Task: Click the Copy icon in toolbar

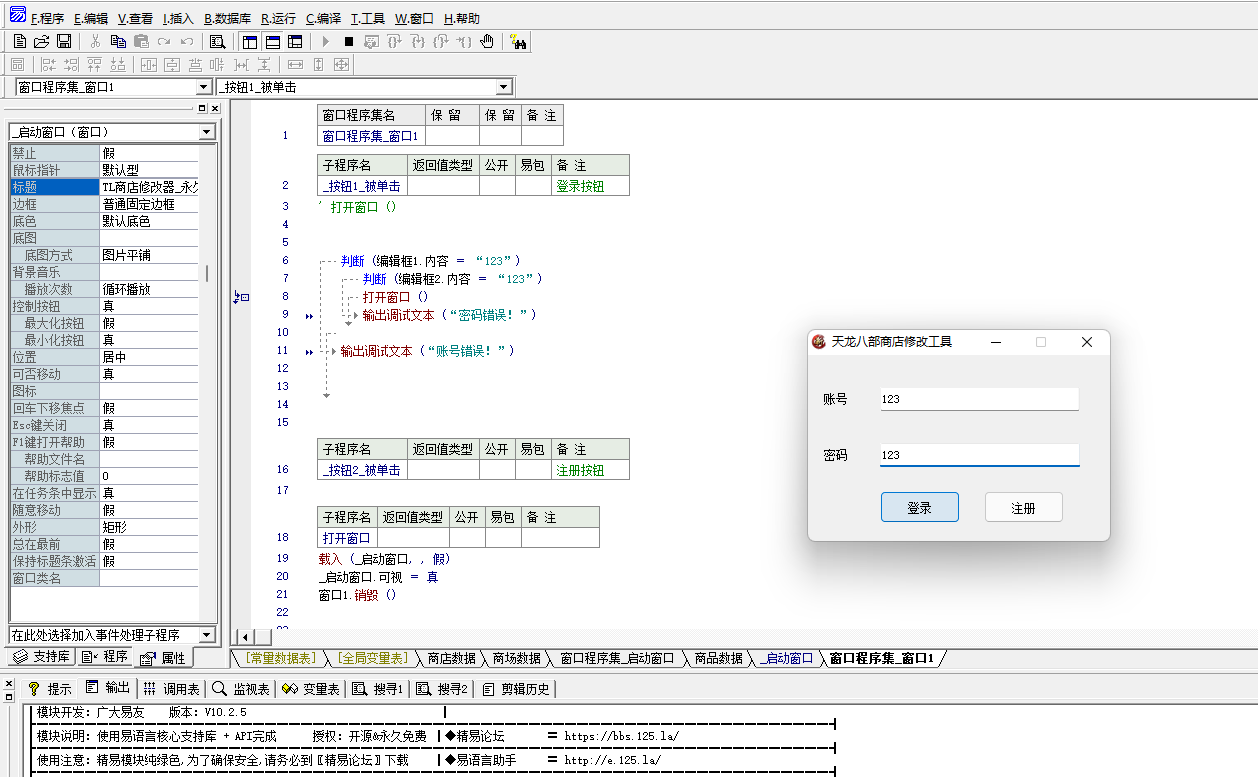Action: pos(118,41)
